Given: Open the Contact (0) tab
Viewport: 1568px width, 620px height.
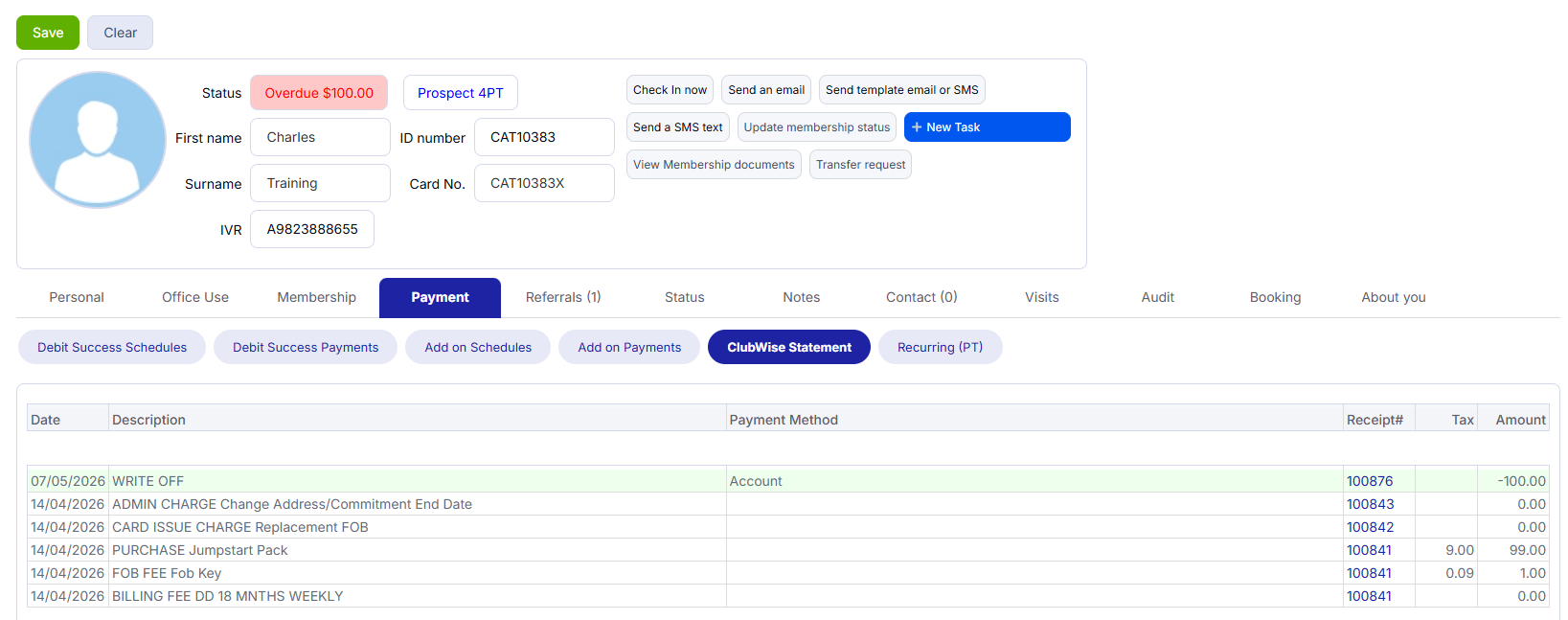Looking at the screenshot, I should [x=921, y=297].
